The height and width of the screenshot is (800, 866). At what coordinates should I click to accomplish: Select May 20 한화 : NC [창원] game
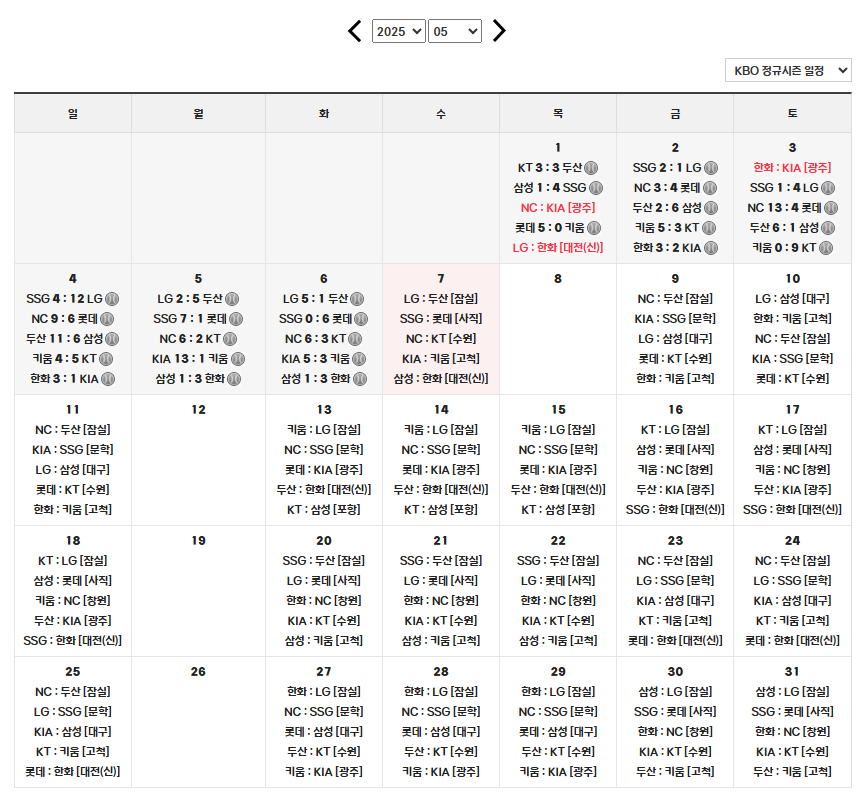tap(324, 601)
